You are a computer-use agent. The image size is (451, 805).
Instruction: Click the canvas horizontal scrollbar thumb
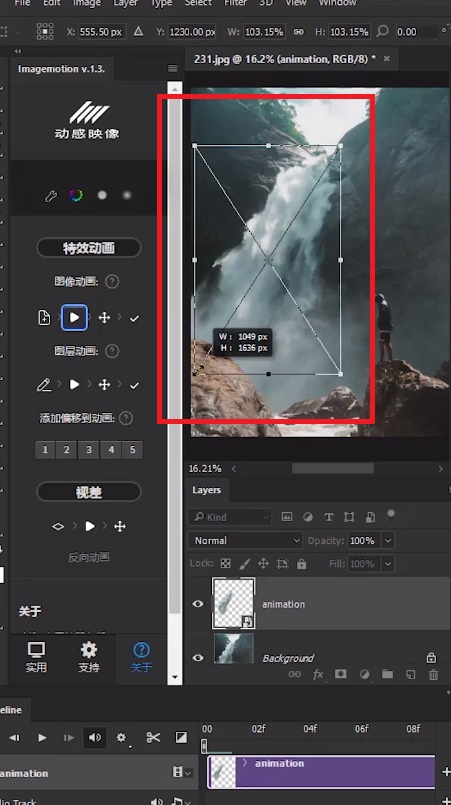pyautogui.click(x=333, y=468)
